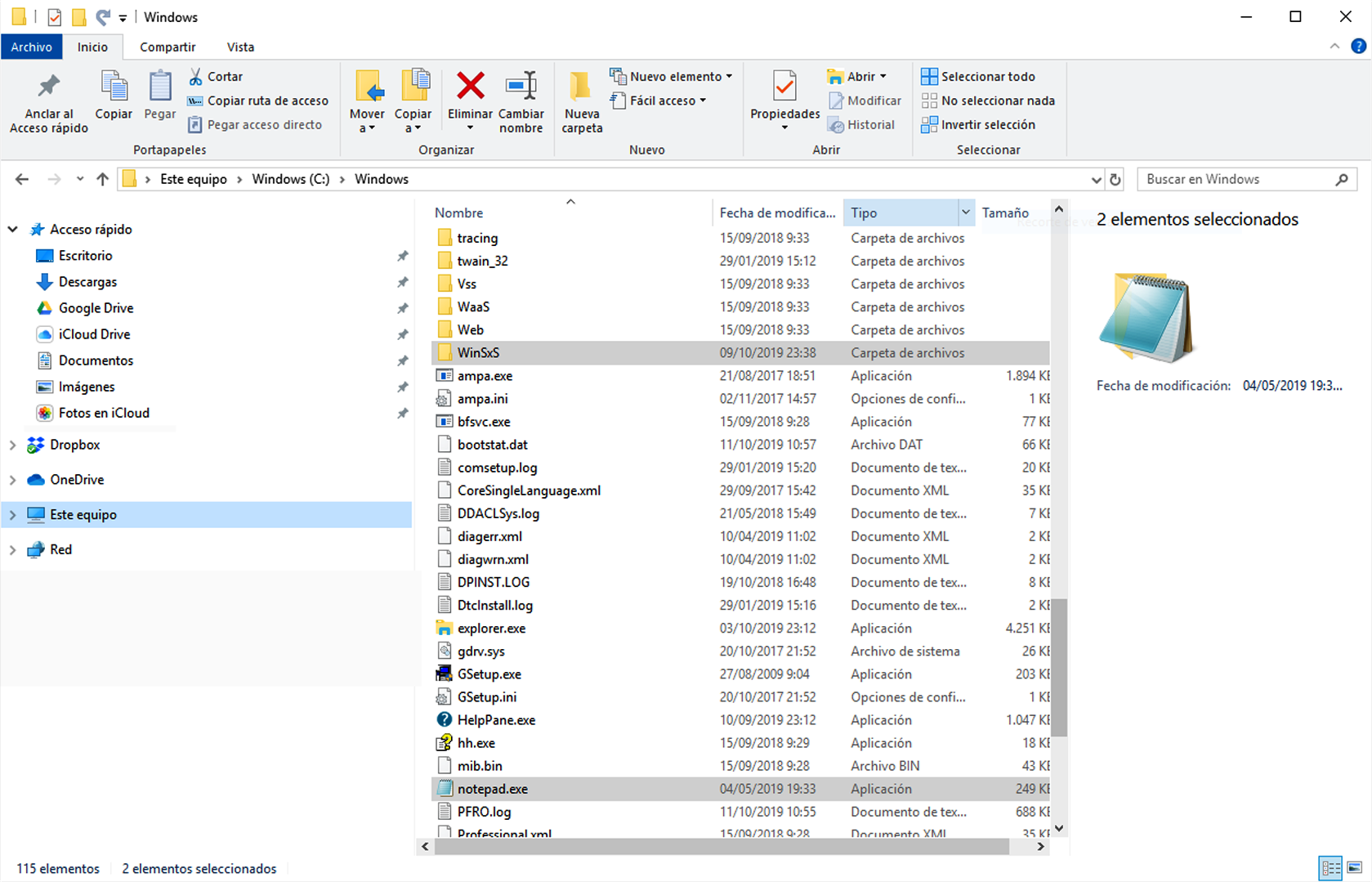This screenshot has width=1372, height=882.
Task: Open Nuevo elemento dropdown
Action: coord(670,76)
